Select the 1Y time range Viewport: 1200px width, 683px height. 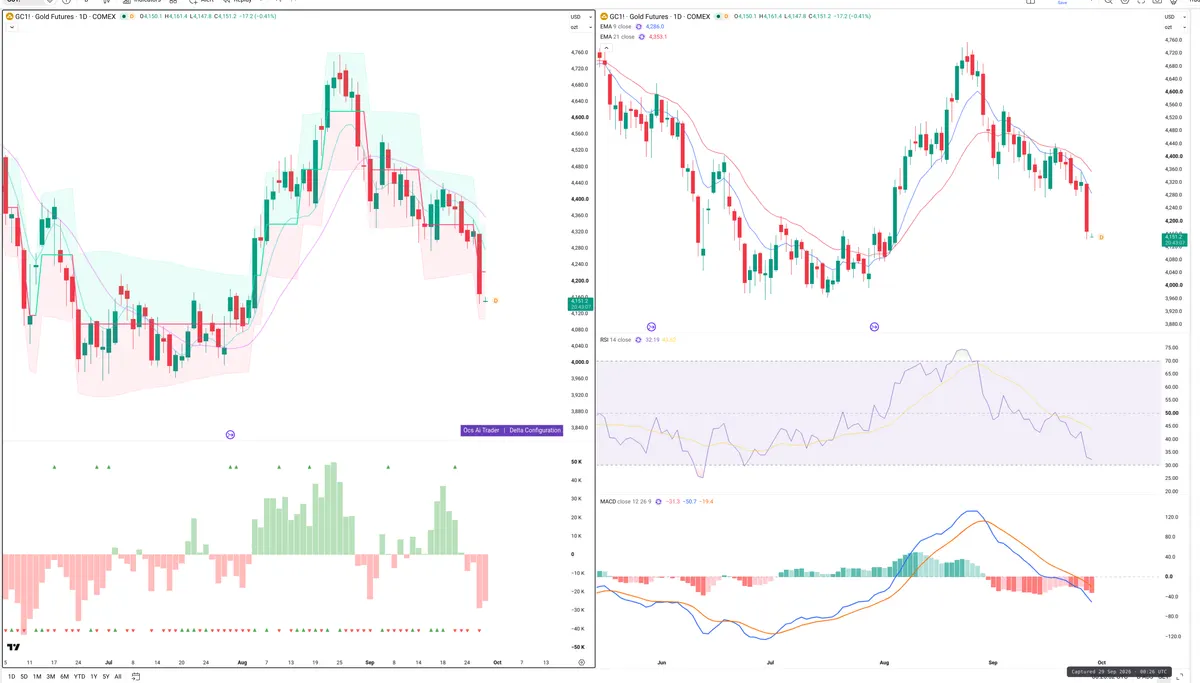coord(94,677)
